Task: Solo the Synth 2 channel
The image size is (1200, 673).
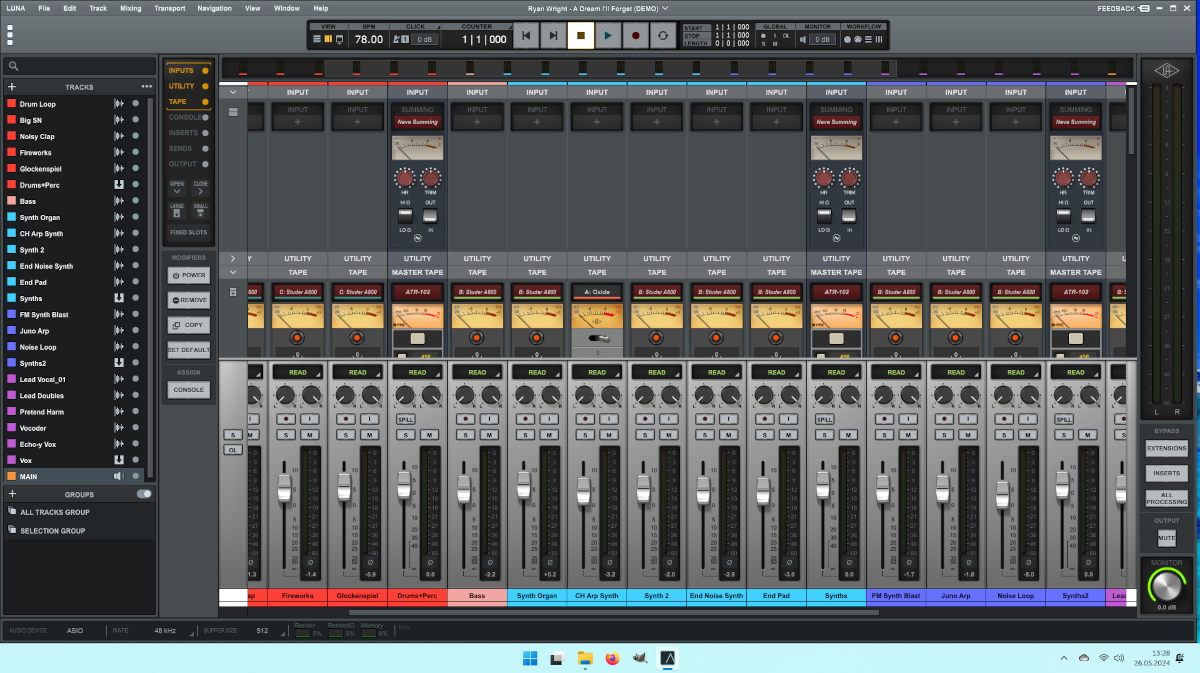Action: pyautogui.click(x=645, y=434)
